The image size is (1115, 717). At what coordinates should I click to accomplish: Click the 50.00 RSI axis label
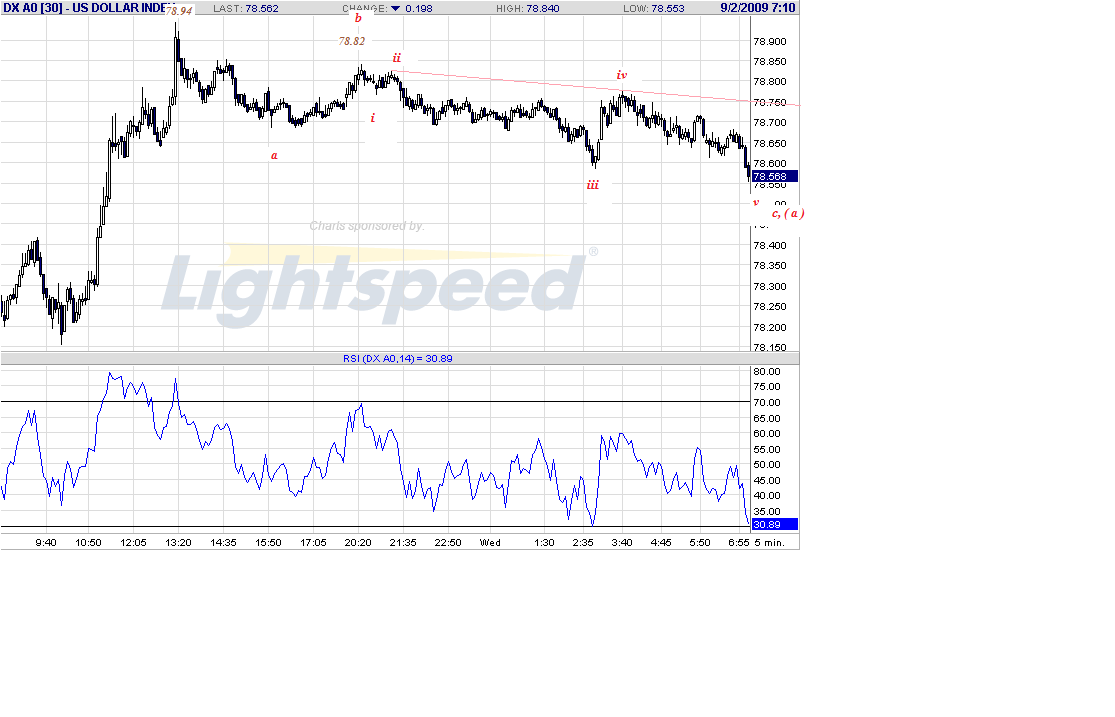click(x=767, y=464)
